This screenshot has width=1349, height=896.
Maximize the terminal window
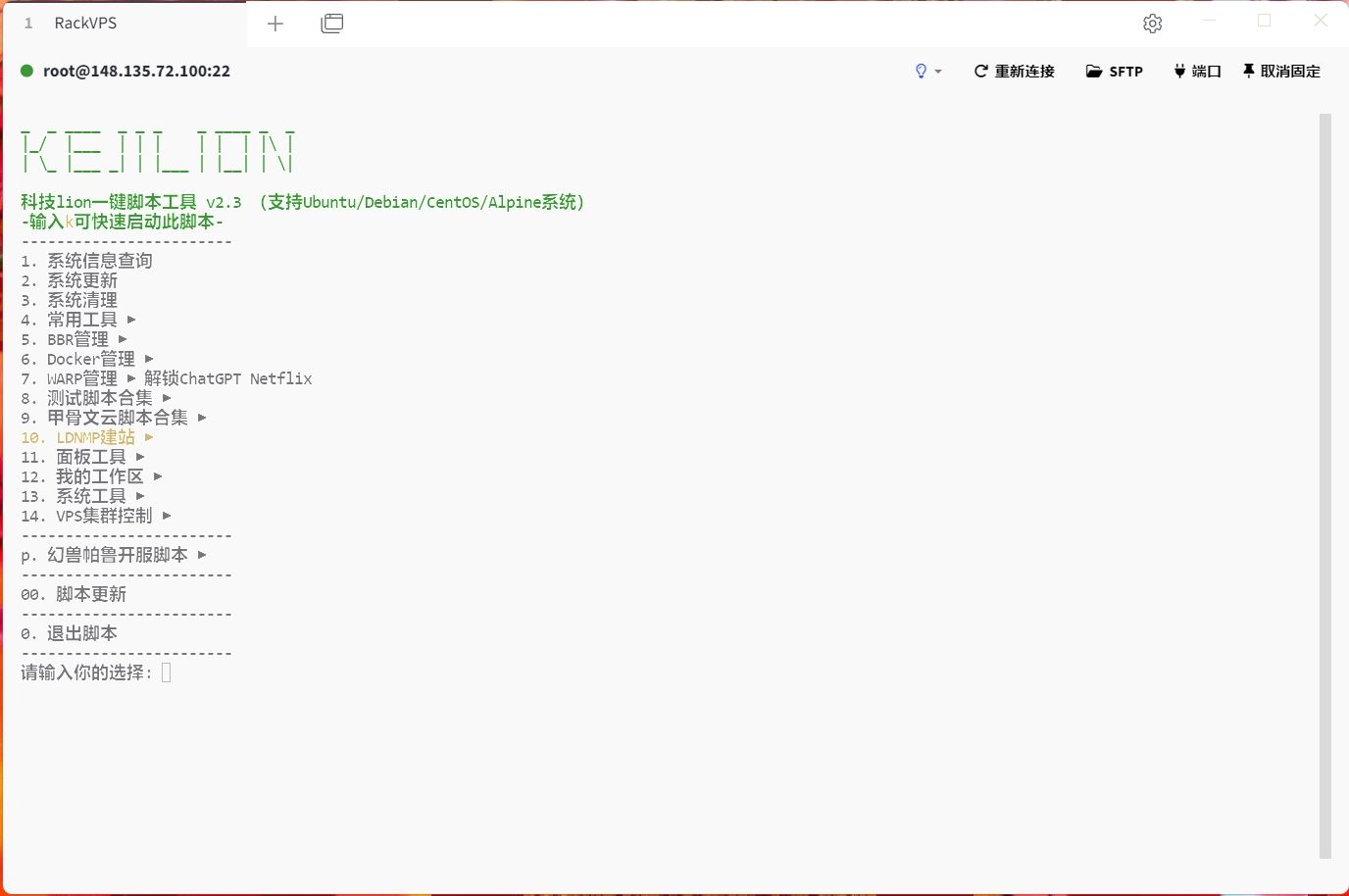click(1265, 21)
